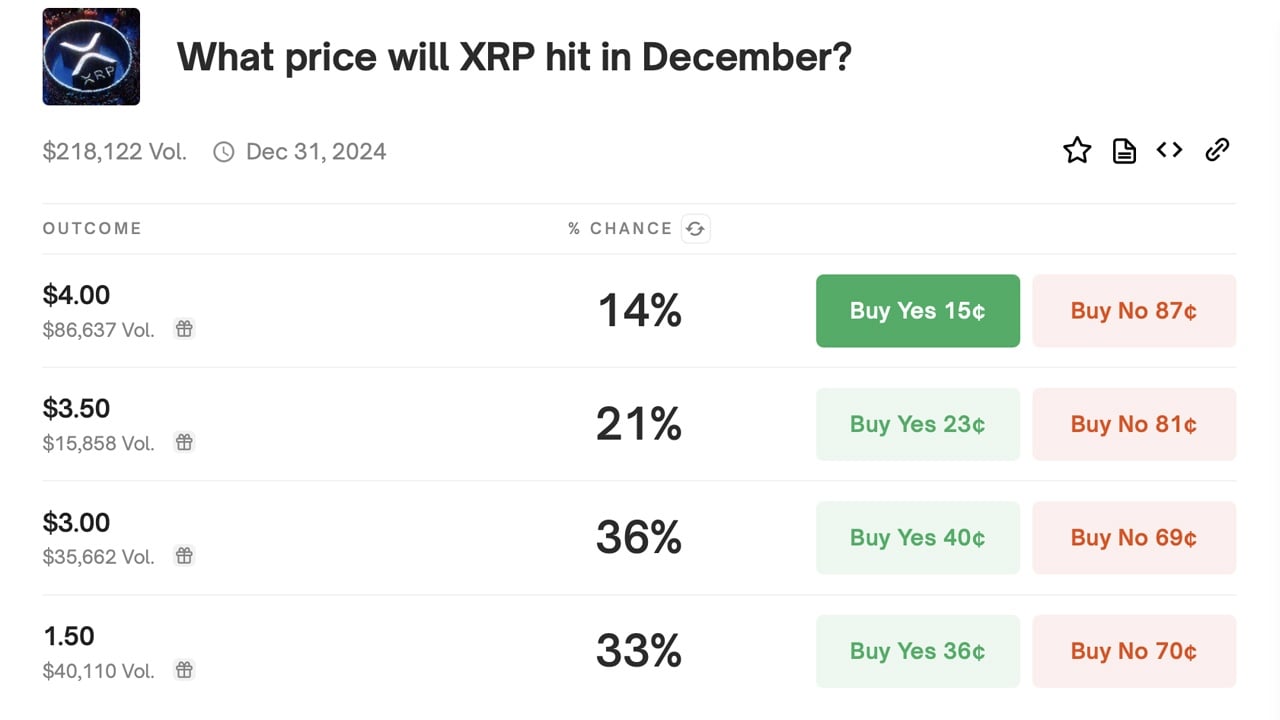Screen dimensions: 1280x720
Task: Open the XRP market thumbnail image
Action: pos(91,56)
